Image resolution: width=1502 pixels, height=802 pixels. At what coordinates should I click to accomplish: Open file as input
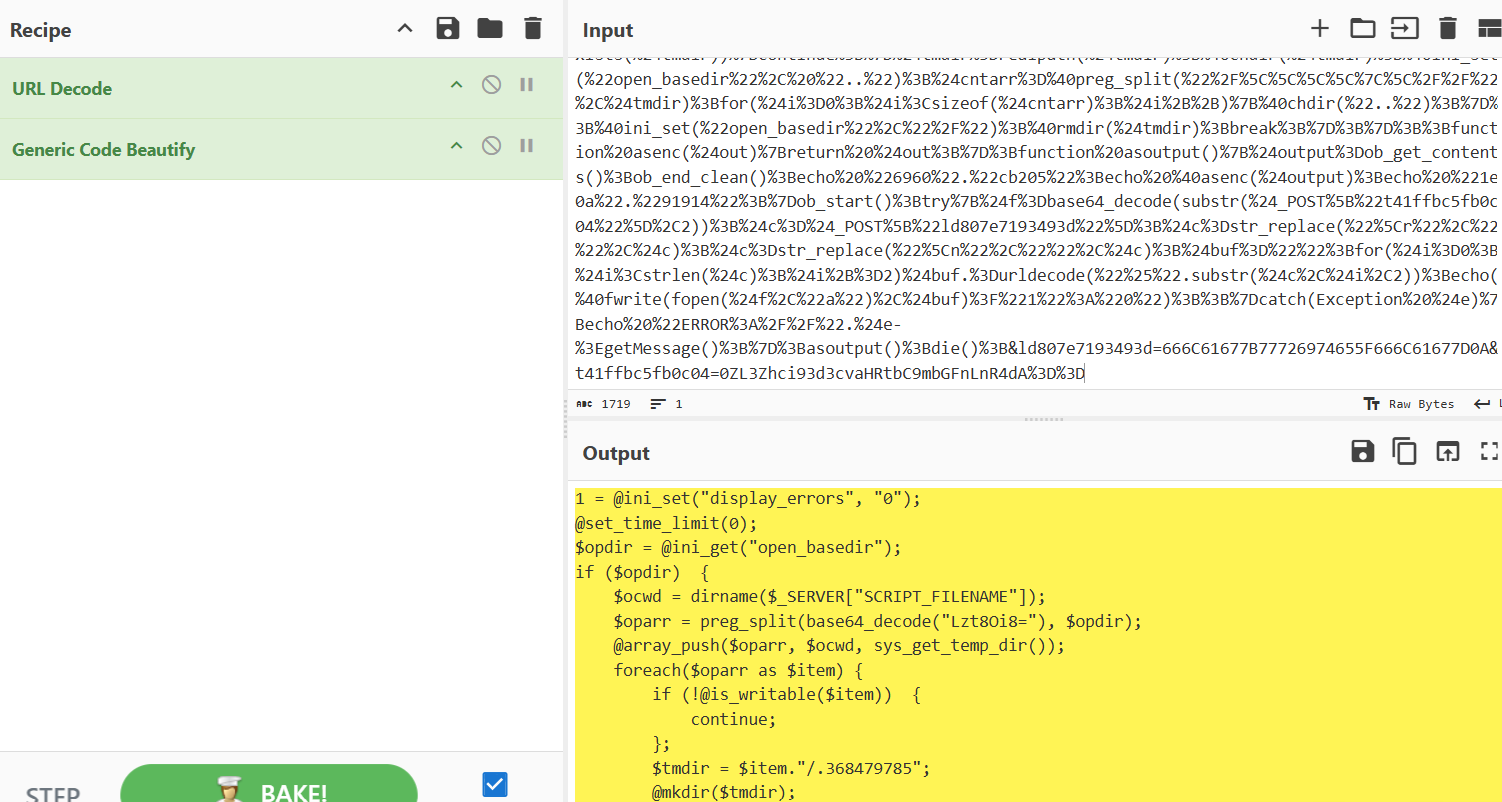pyautogui.click(x=1405, y=28)
